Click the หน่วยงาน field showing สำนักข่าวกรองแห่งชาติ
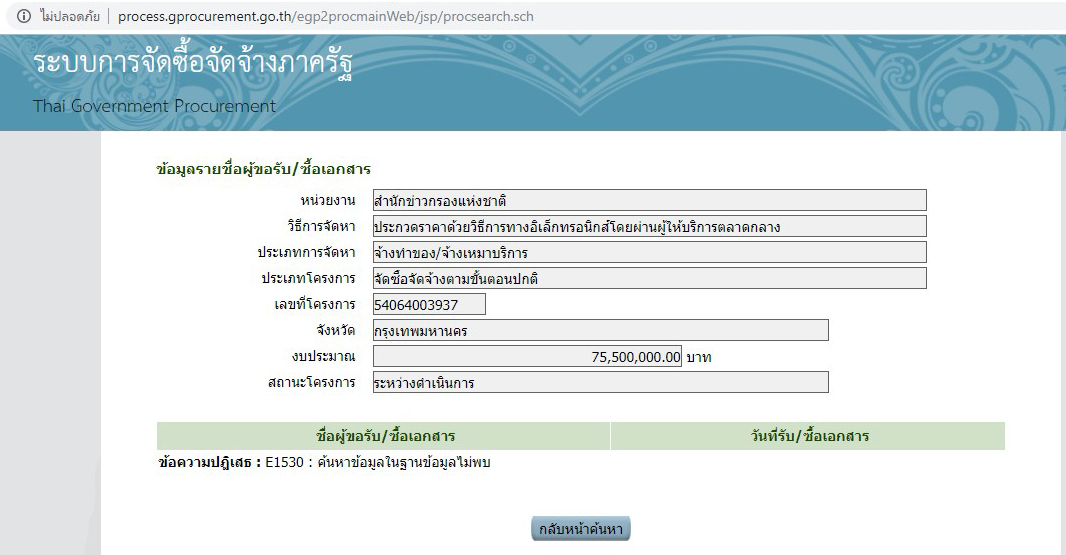 (649, 200)
